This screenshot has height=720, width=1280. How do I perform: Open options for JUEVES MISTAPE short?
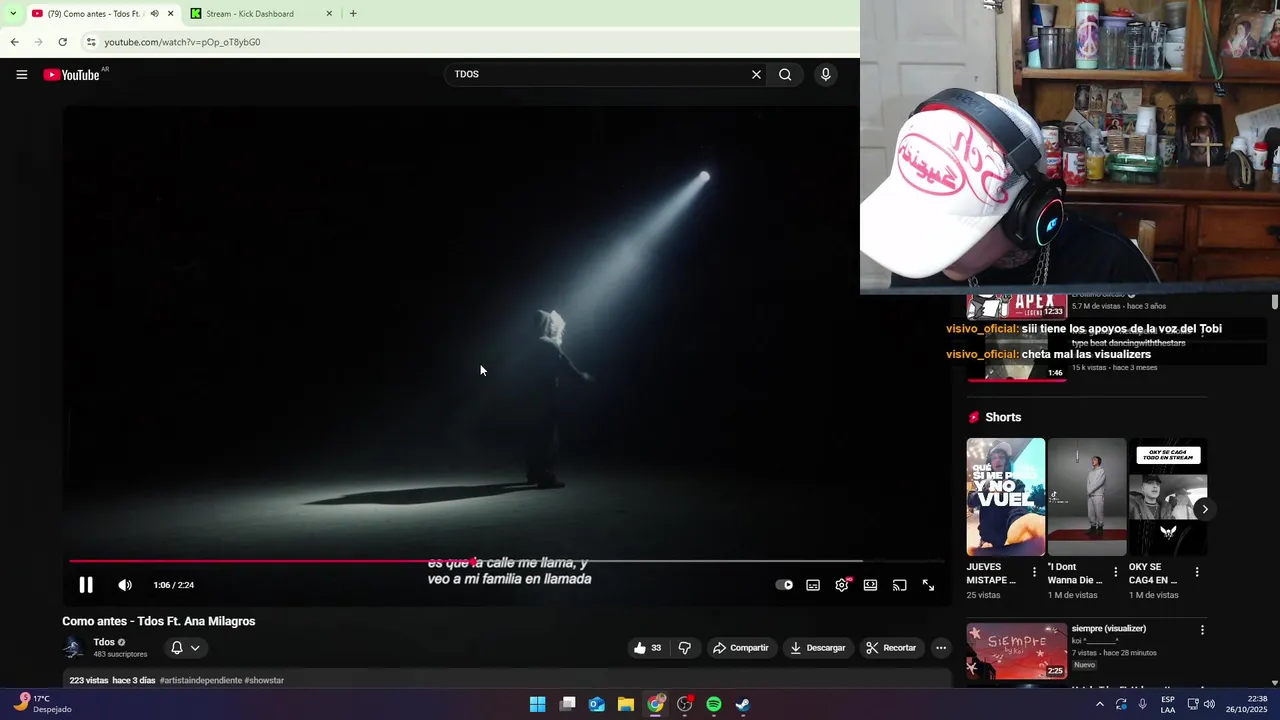pyautogui.click(x=1035, y=573)
